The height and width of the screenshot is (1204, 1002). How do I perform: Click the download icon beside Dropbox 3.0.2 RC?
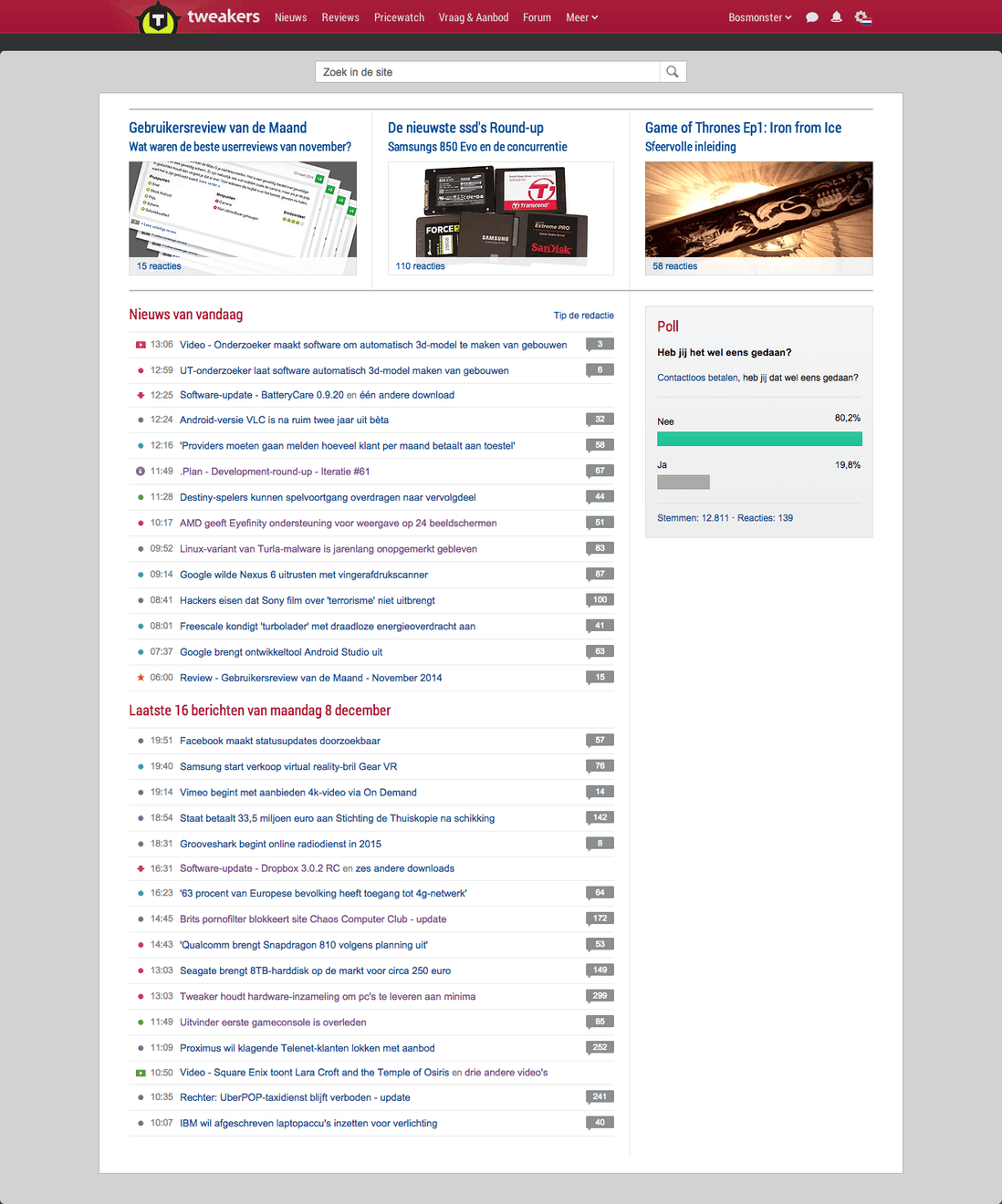(x=141, y=868)
